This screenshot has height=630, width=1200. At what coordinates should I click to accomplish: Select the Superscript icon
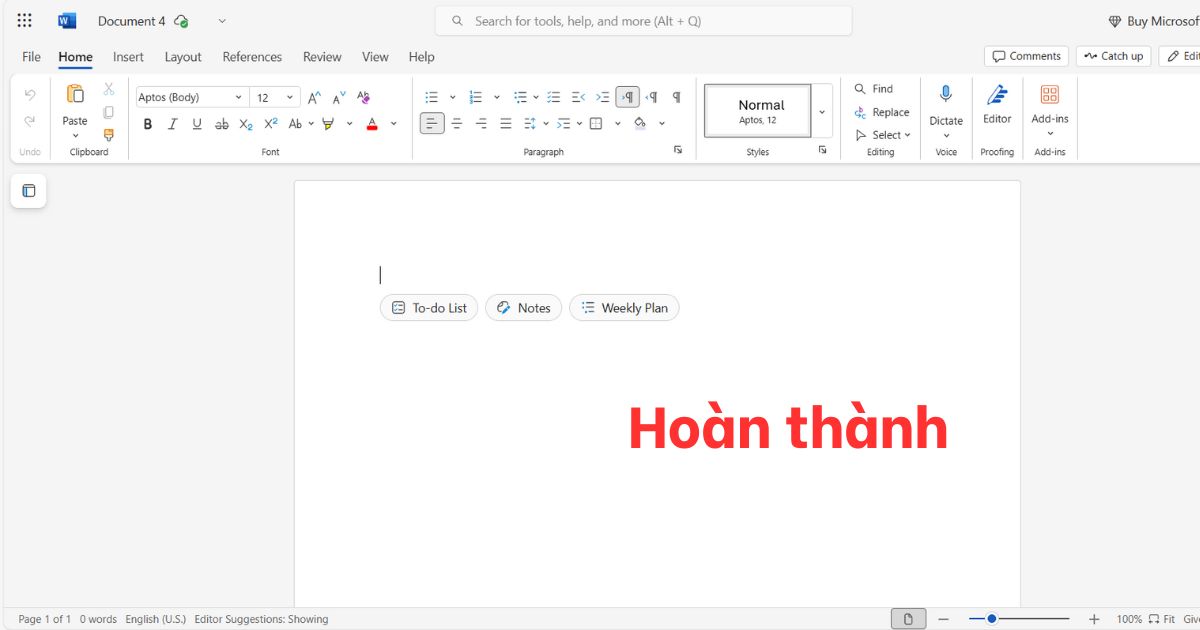pyautogui.click(x=269, y=123)
